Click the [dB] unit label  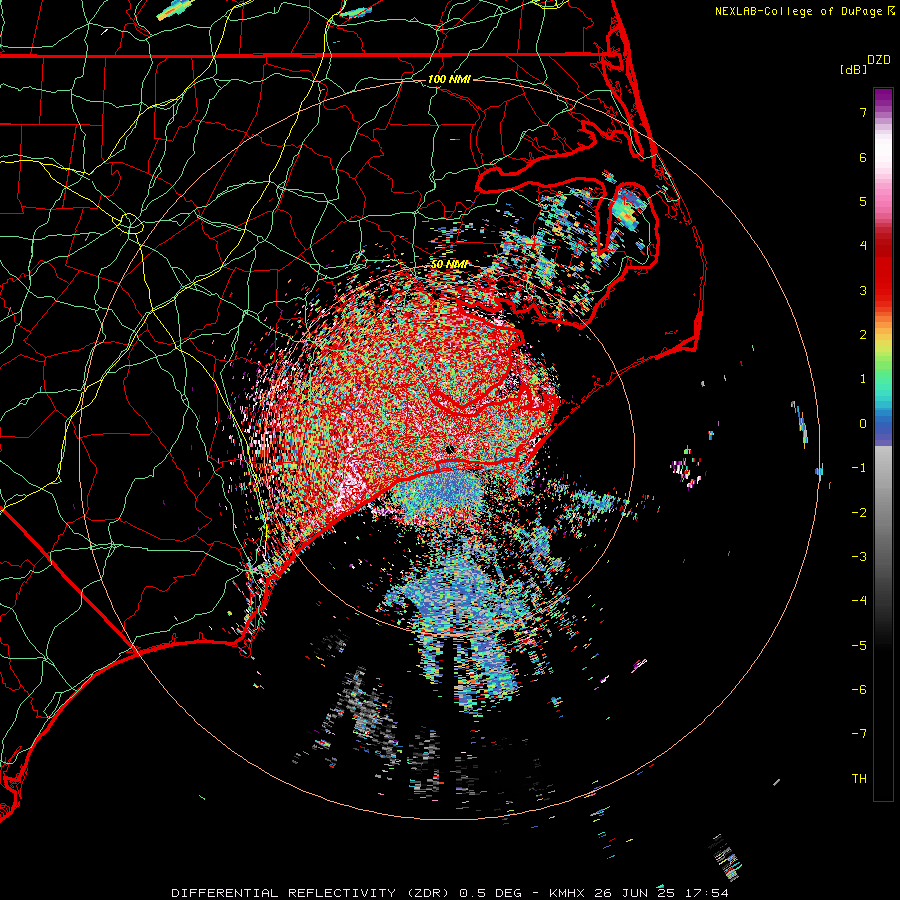(853, 70)
